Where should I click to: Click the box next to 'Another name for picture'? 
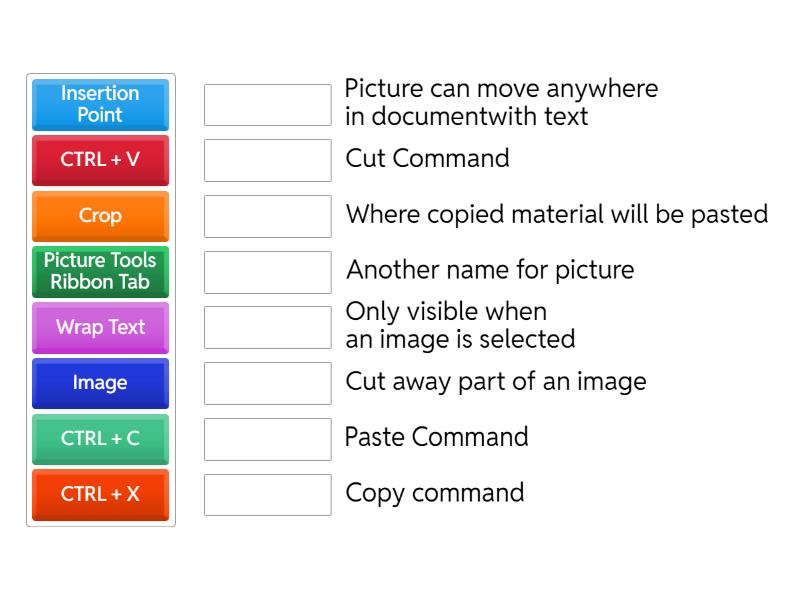click(x=267, y=271)
